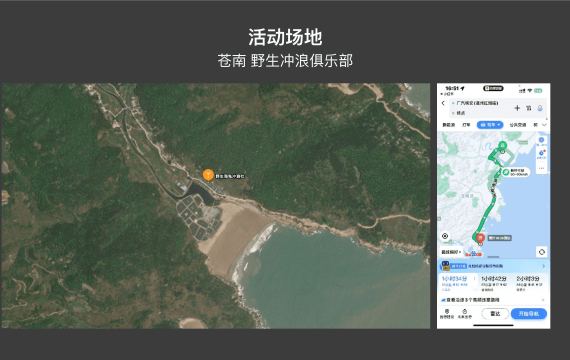
Task: Tap the recenter location icon on the map
Action: tap(445, 236)
